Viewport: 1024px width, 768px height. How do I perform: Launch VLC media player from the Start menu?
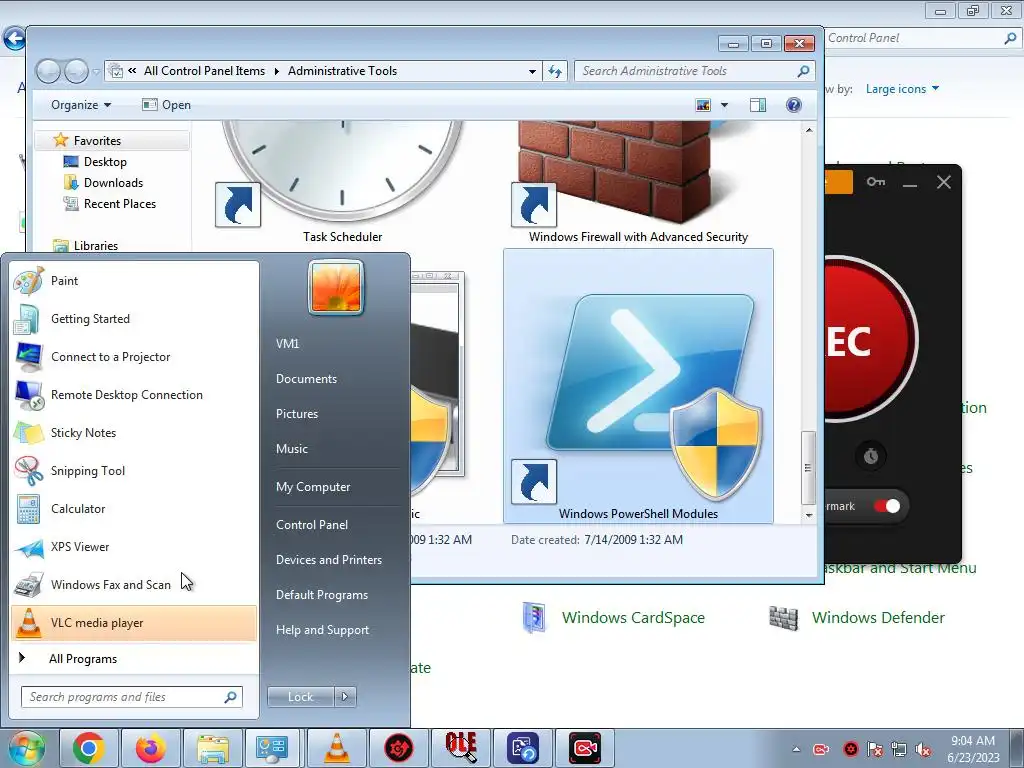pos(134,623)
